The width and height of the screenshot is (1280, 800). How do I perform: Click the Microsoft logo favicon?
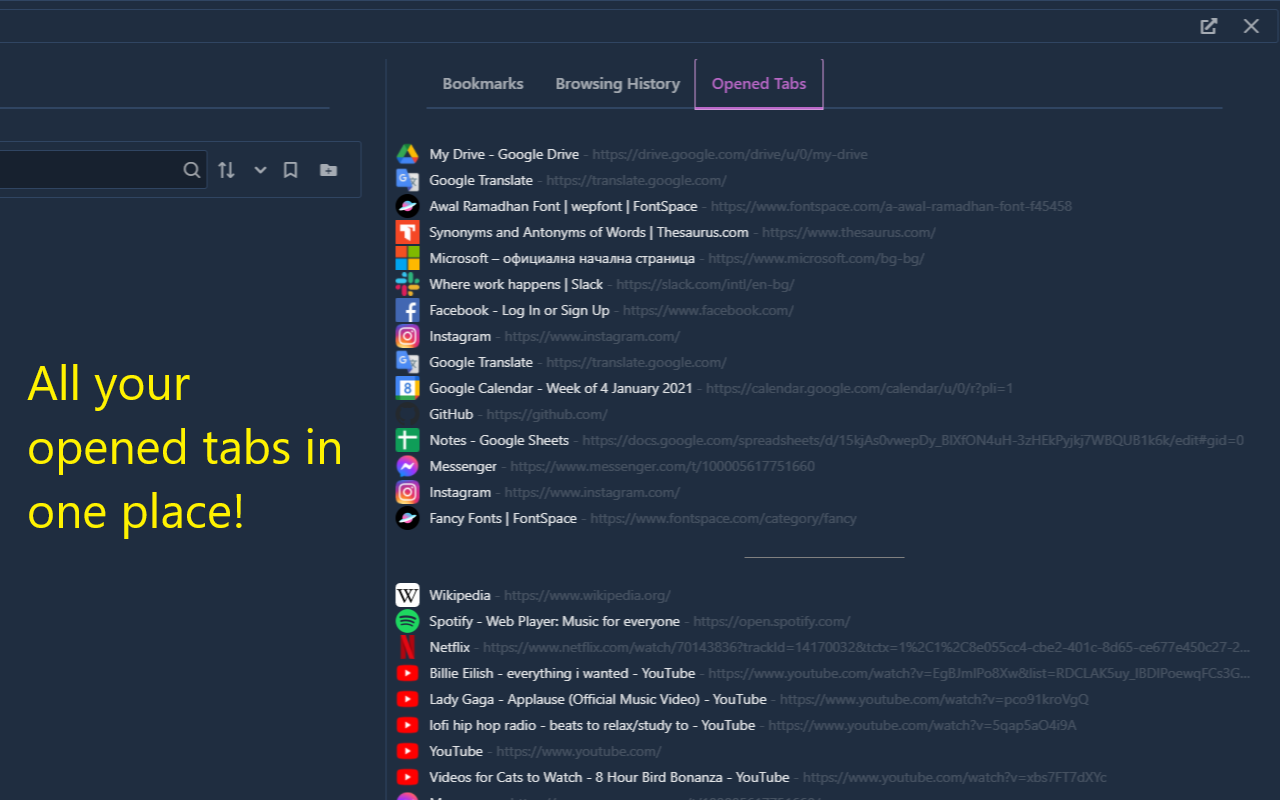pos(407,258)
